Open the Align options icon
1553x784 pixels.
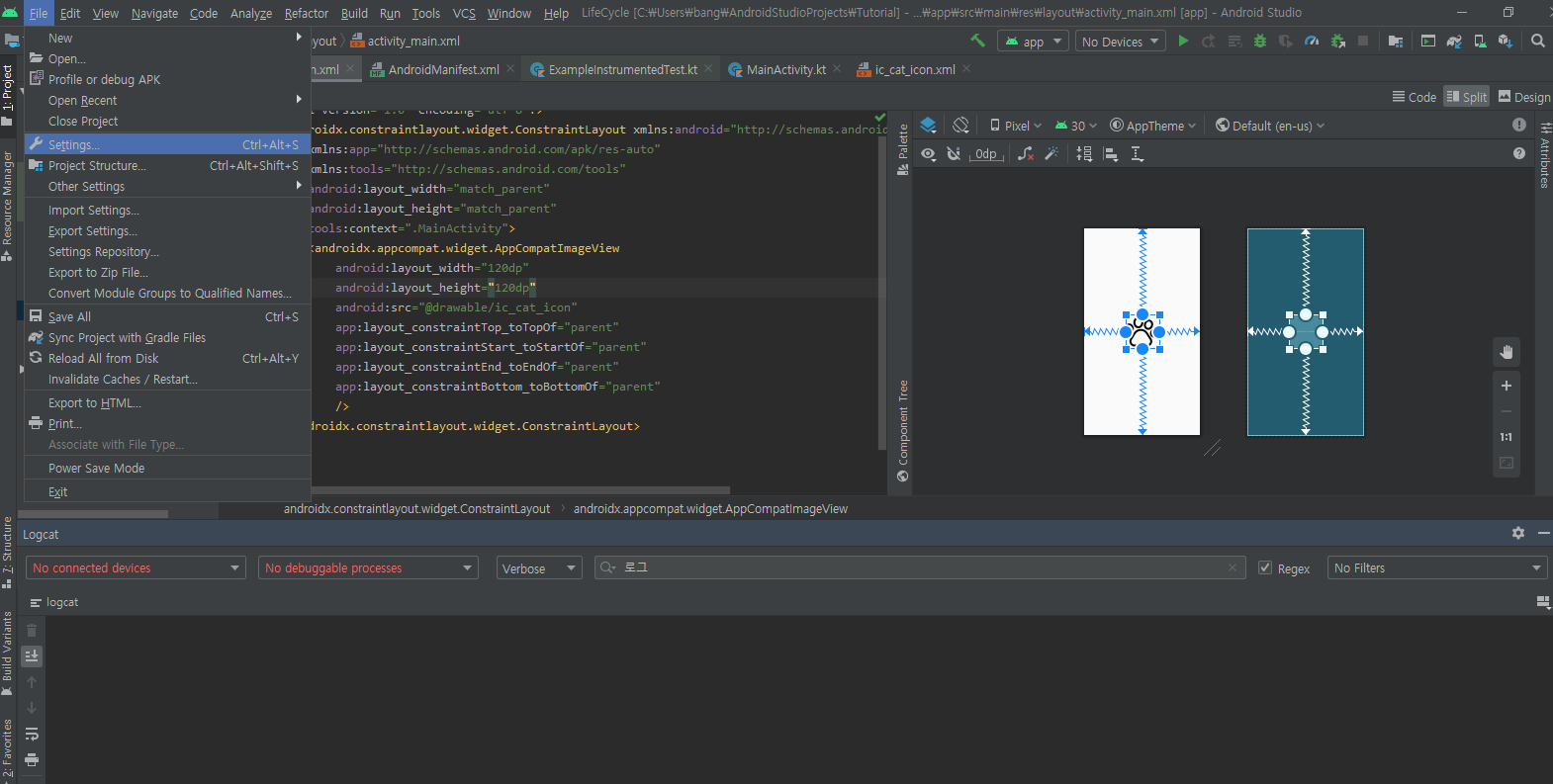click(1111, 153)
